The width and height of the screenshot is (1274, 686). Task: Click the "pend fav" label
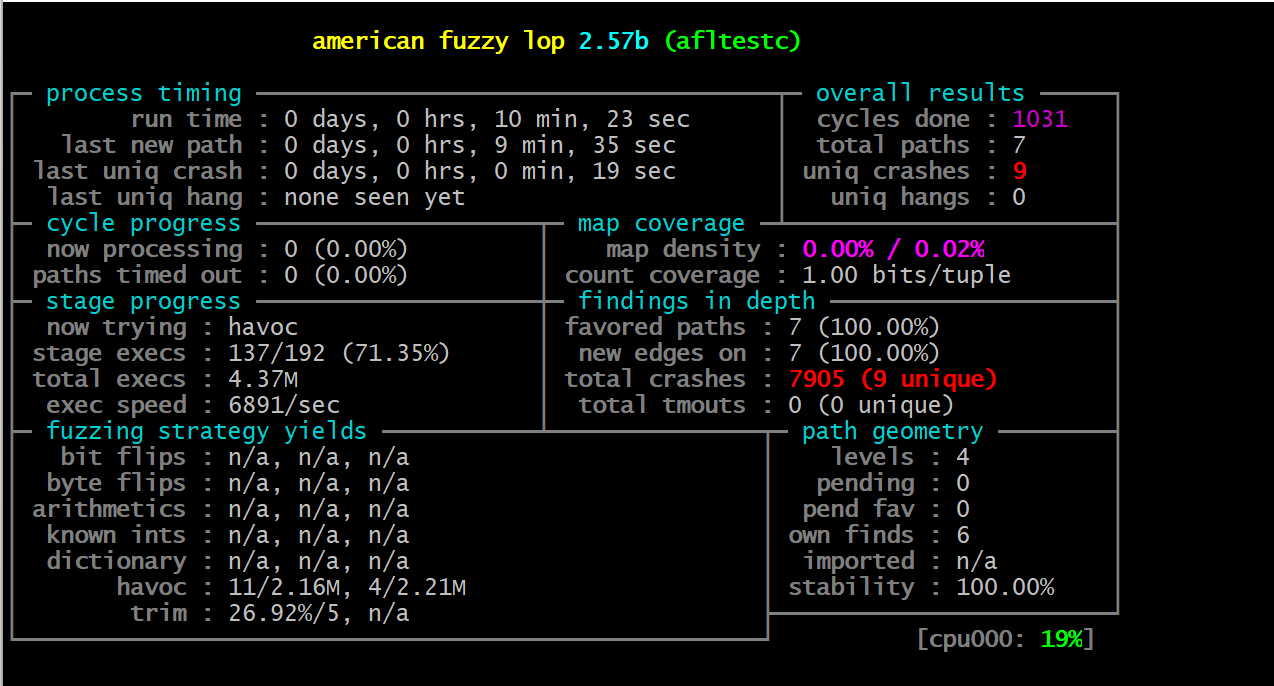(x=859, y=510)
